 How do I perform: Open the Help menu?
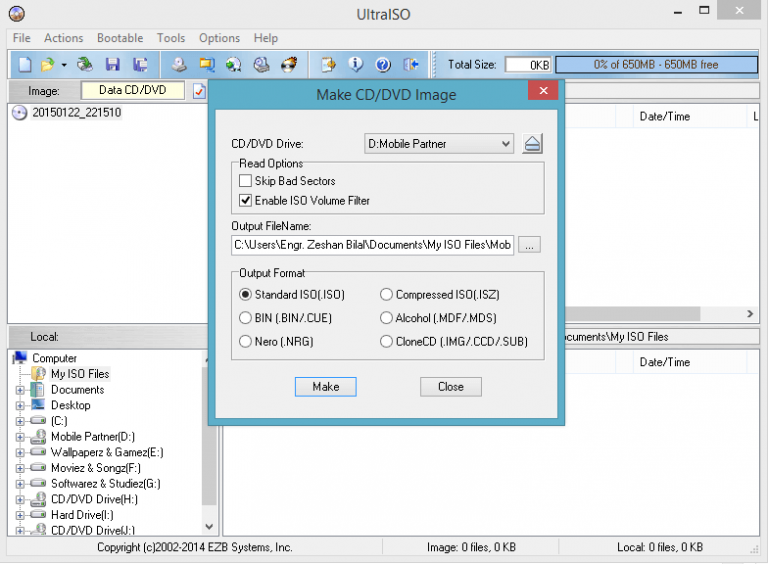(265, 38)
